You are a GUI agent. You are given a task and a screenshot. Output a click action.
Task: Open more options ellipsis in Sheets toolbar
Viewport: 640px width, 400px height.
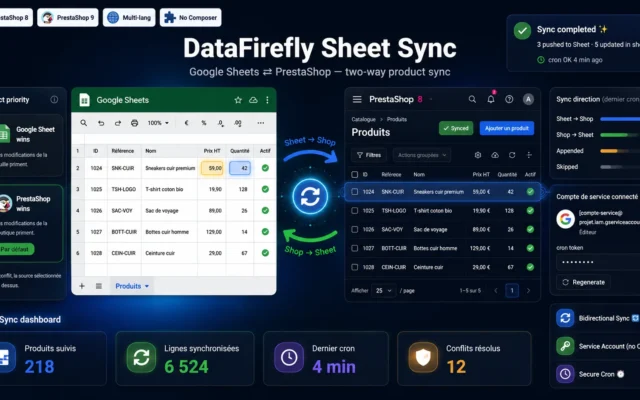click(x=261, y=123)
